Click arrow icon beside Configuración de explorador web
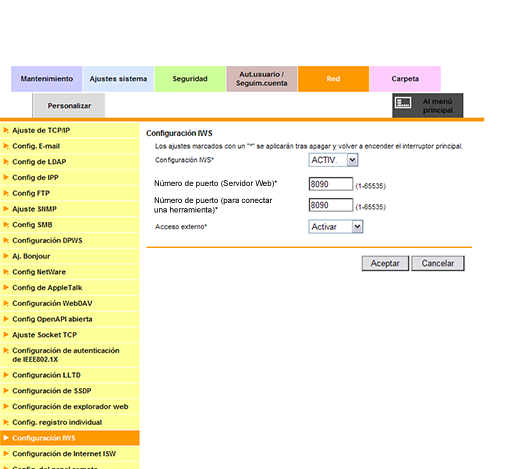This screenshot has height=469, width=517. 6,406
